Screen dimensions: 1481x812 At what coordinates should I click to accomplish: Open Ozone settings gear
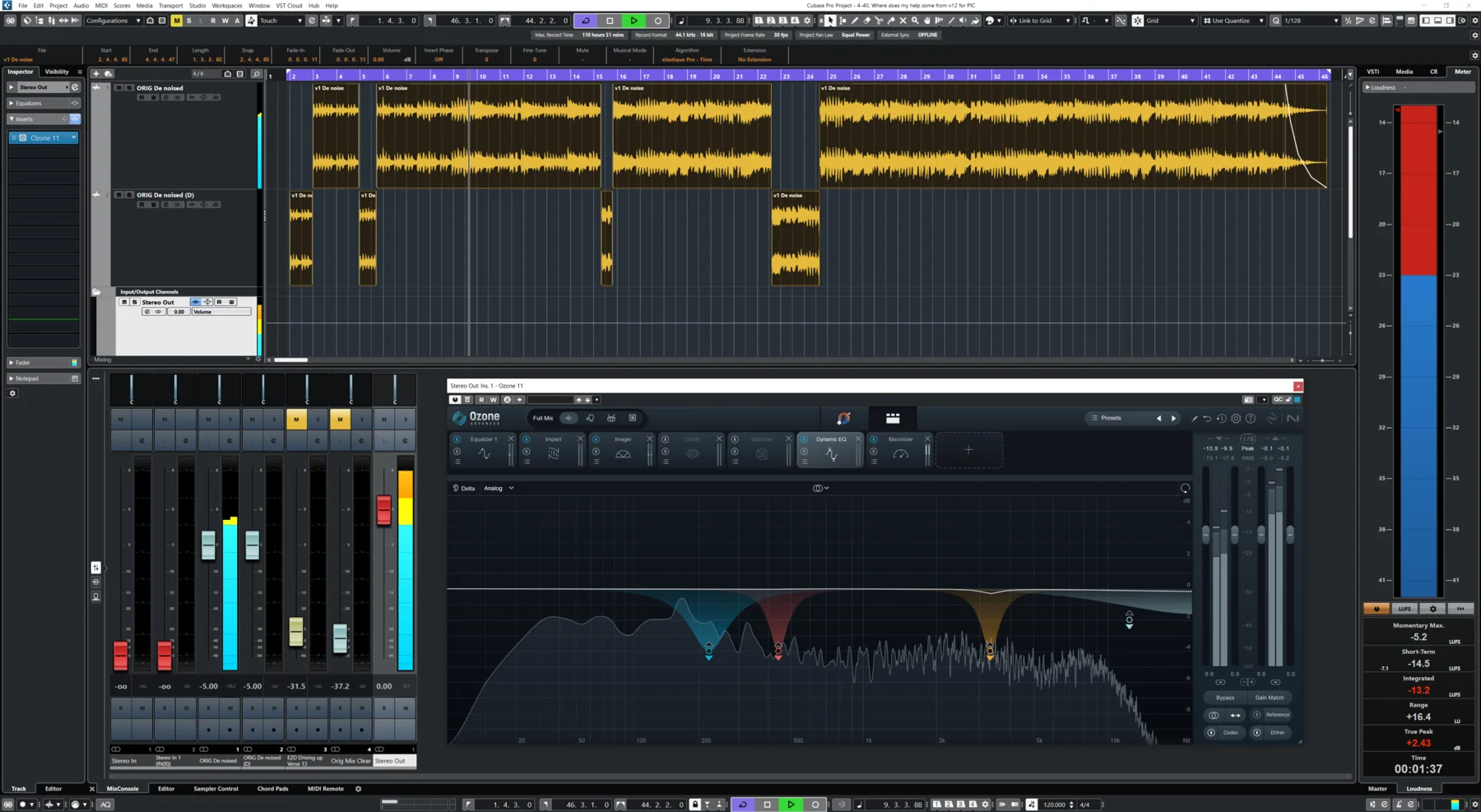[x=1236, y=418]
